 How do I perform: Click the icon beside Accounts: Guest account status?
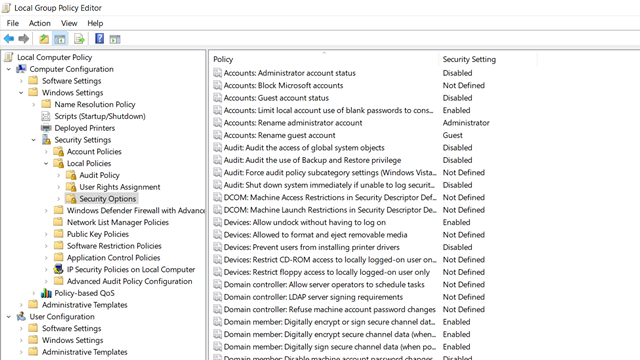218,98
